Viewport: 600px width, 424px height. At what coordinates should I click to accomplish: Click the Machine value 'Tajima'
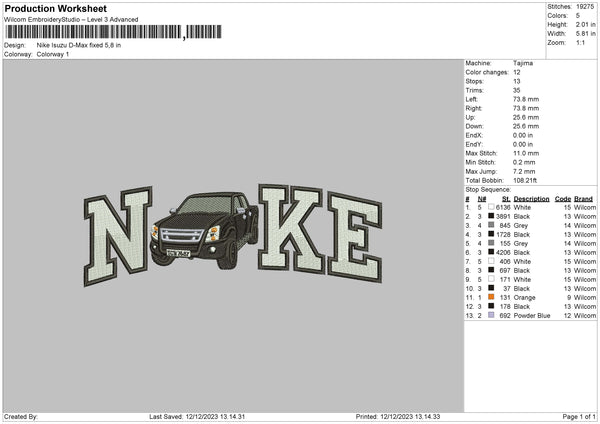pyautogui.click(x=523, y=63)
